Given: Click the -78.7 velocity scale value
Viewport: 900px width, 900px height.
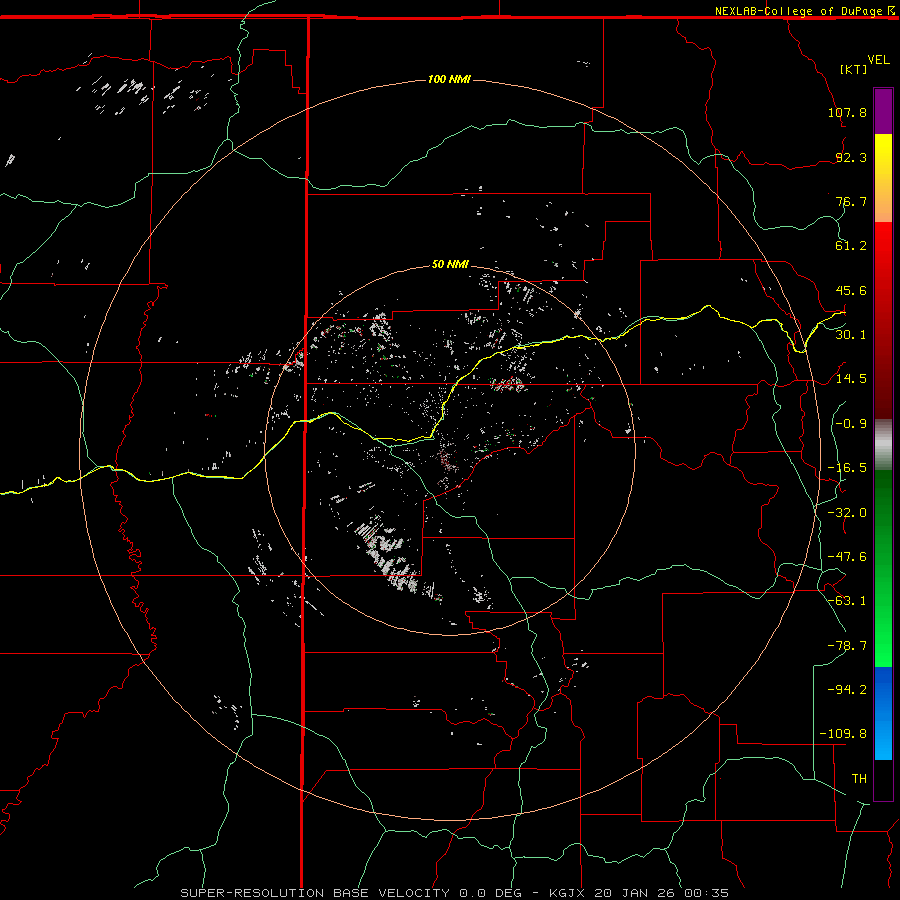Looking at the screenshot, I should [847, 646].
